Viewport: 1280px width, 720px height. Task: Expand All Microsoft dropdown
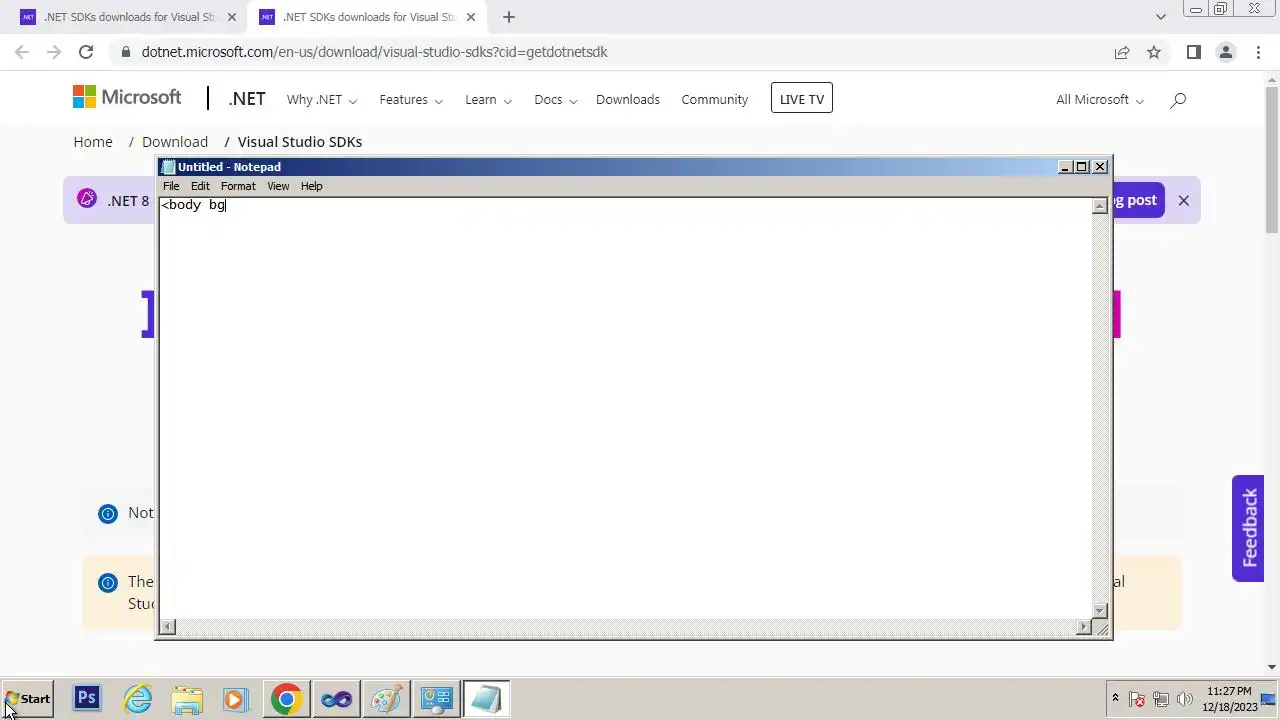[x=1100, y=99]
